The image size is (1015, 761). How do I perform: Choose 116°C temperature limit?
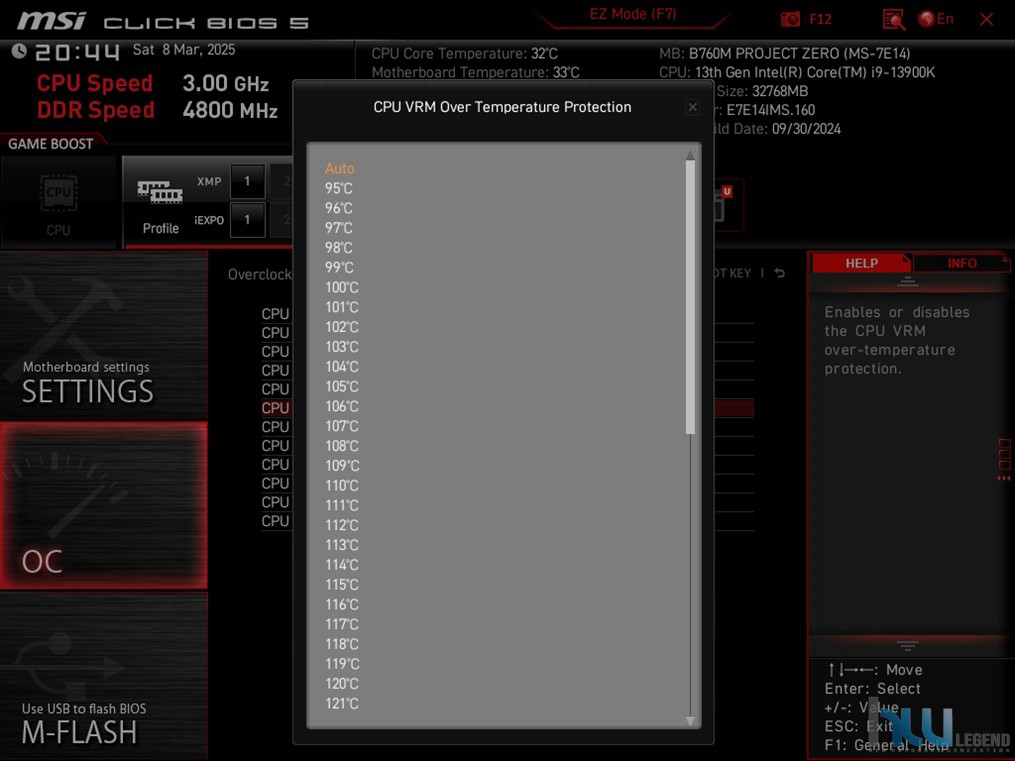(x=341, y=604)
